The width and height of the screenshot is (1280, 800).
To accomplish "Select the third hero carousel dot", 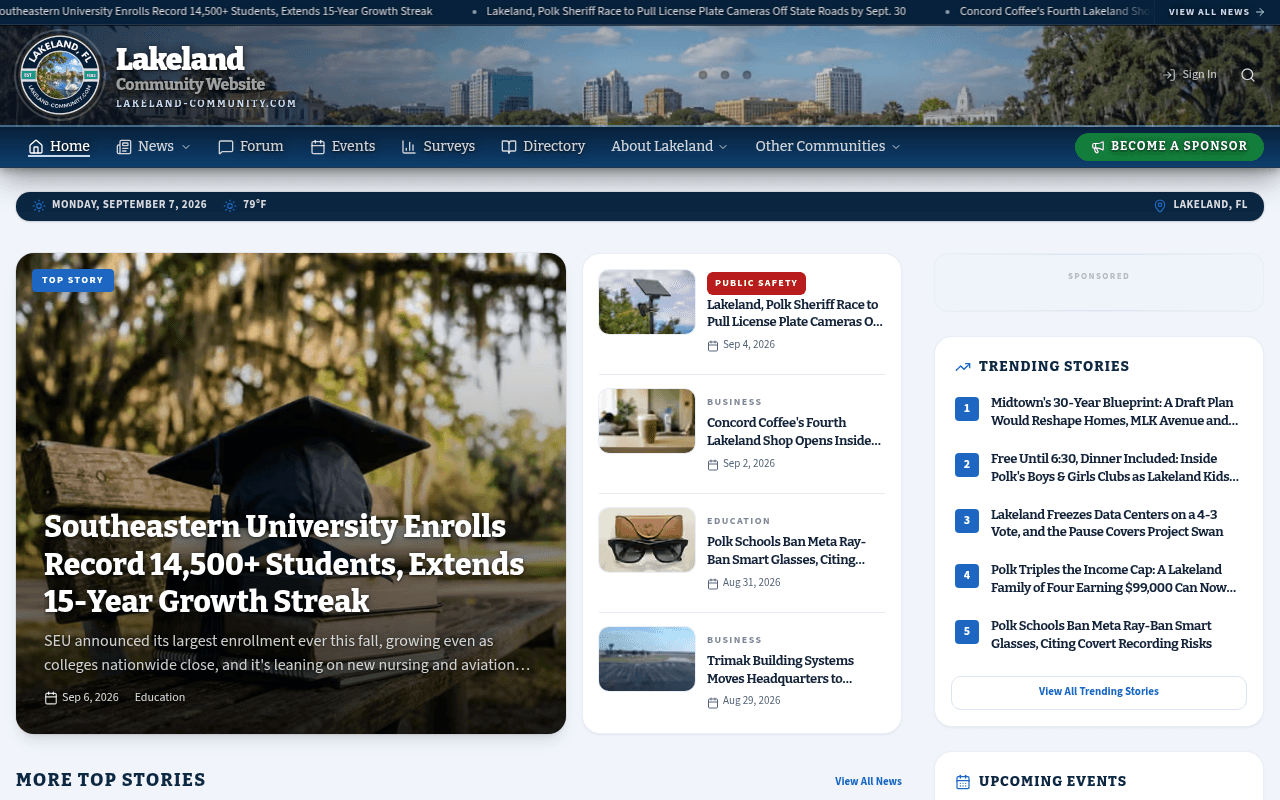I will [x=747, y=75].
